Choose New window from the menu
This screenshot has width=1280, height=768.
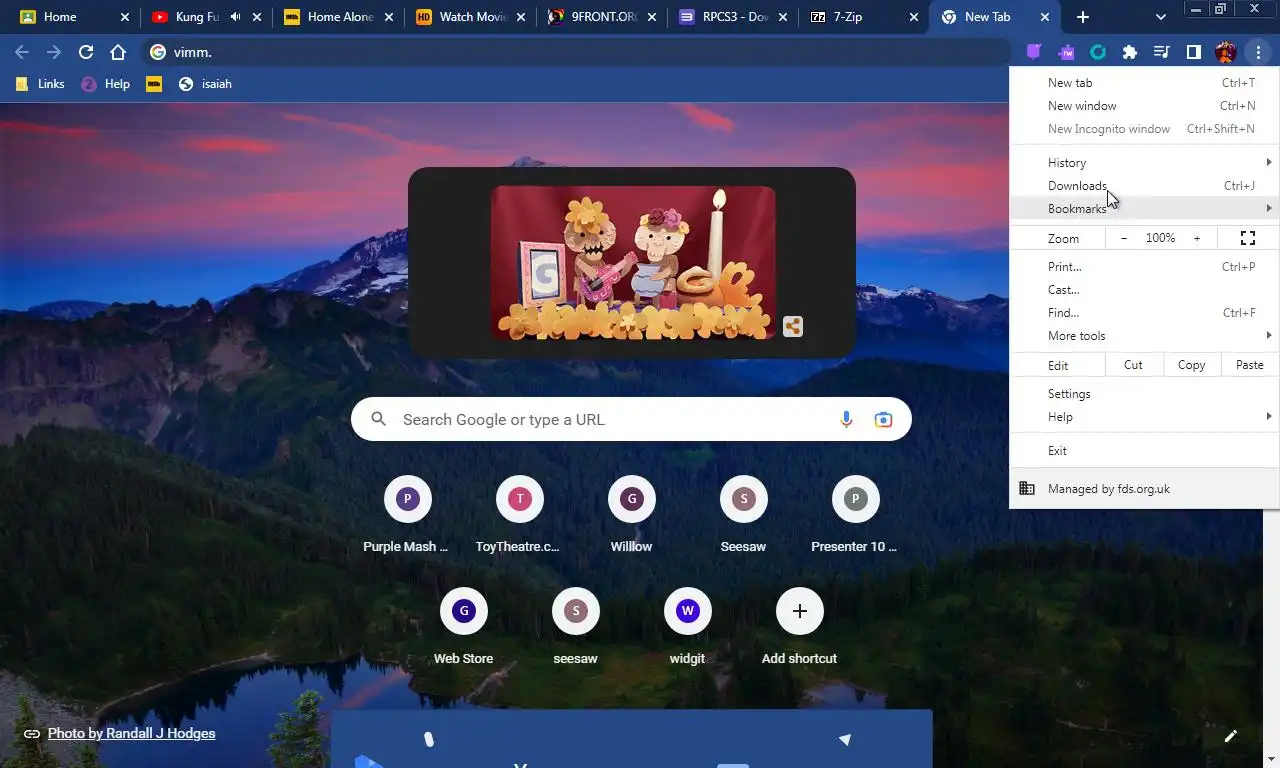click(x=1144, y=106)
